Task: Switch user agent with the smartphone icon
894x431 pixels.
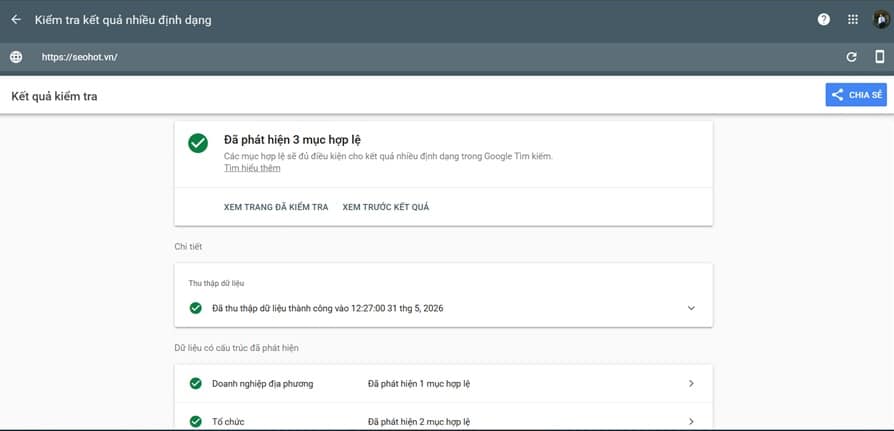Action: (x=880, y=57)
